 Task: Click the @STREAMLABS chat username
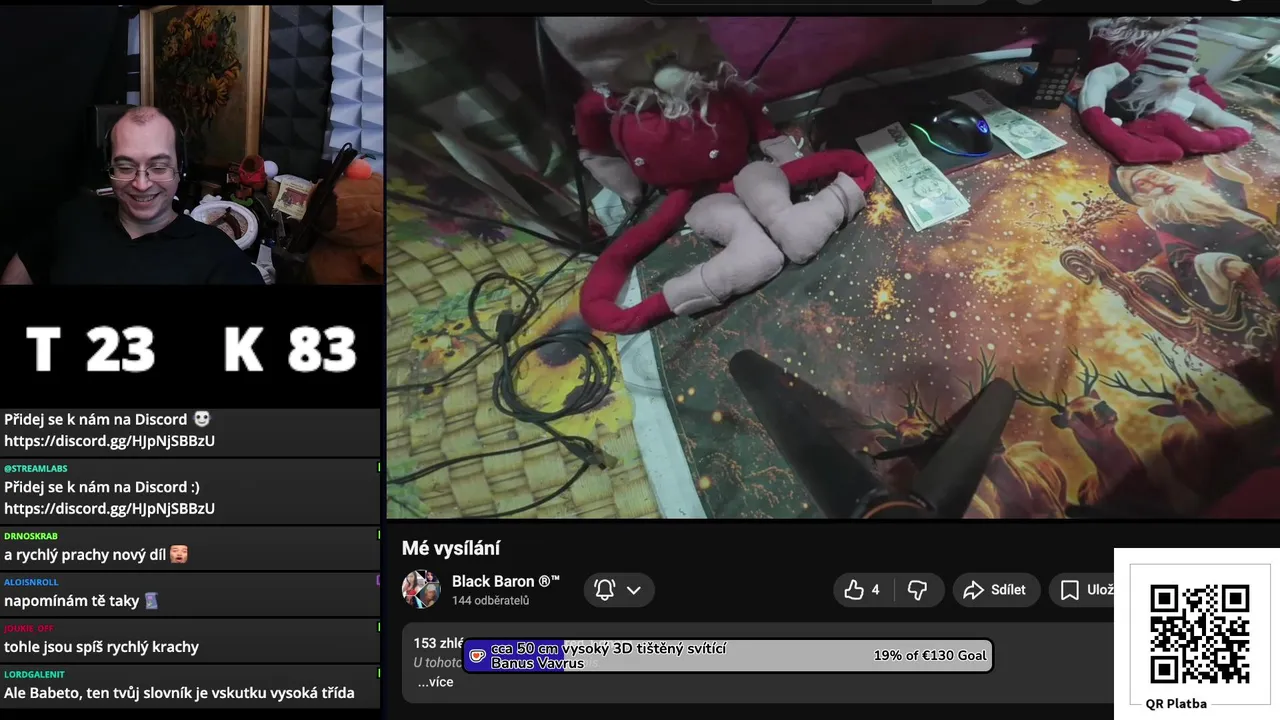click(35, 468)
